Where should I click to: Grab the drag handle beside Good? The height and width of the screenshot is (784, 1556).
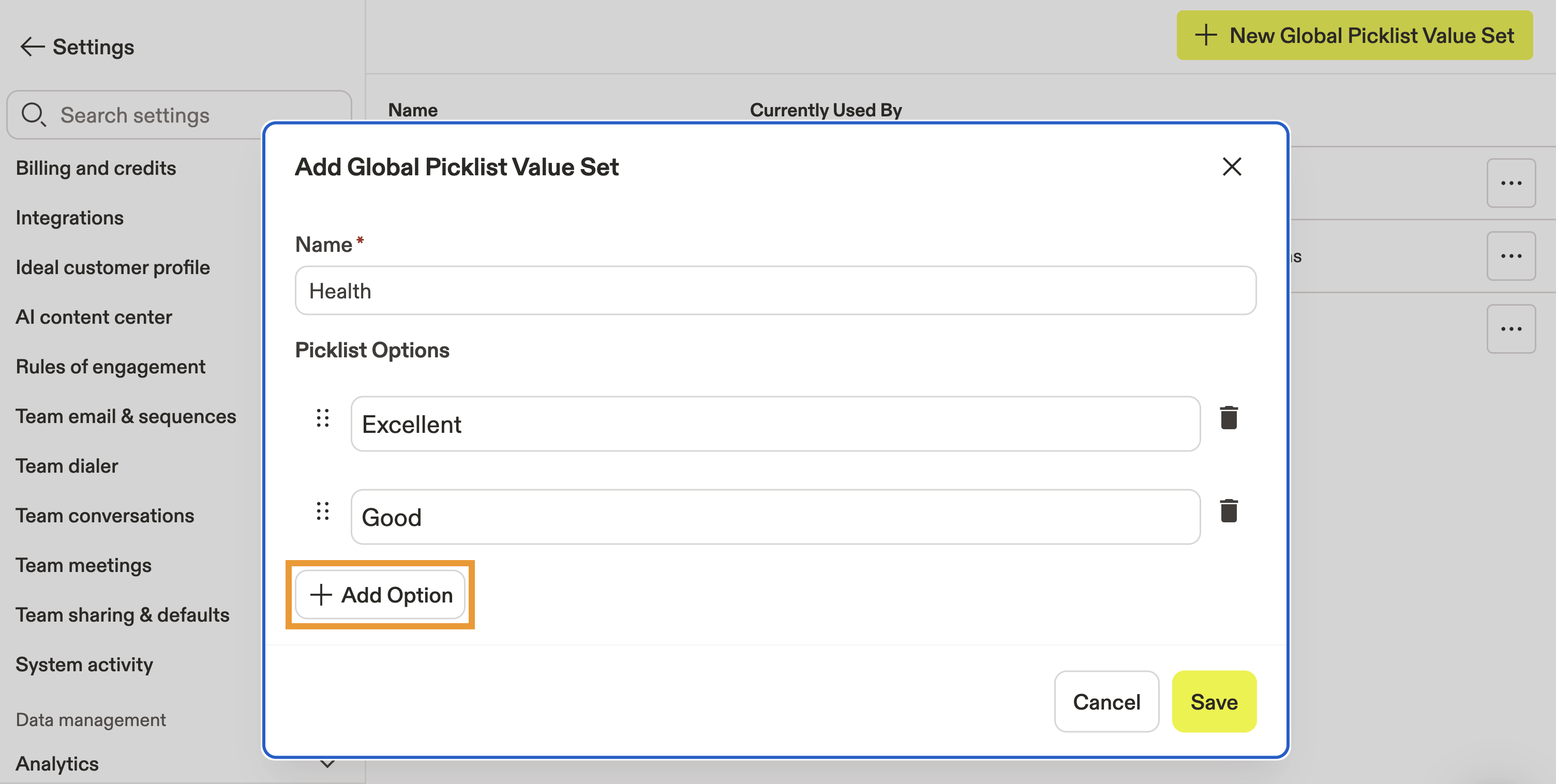323,510
